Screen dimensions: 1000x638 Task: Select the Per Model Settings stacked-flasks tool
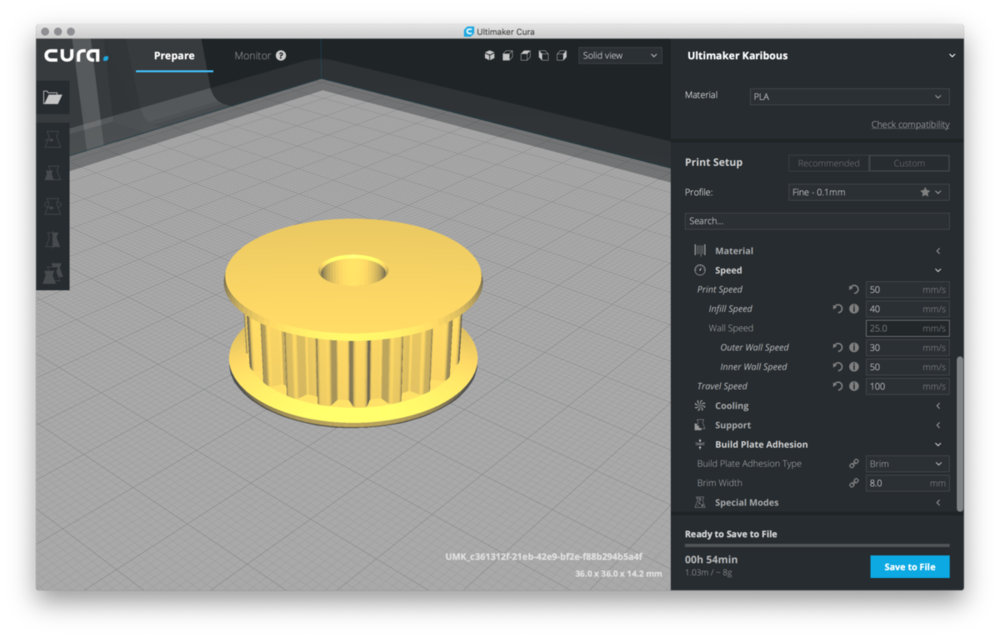(52, 273)
